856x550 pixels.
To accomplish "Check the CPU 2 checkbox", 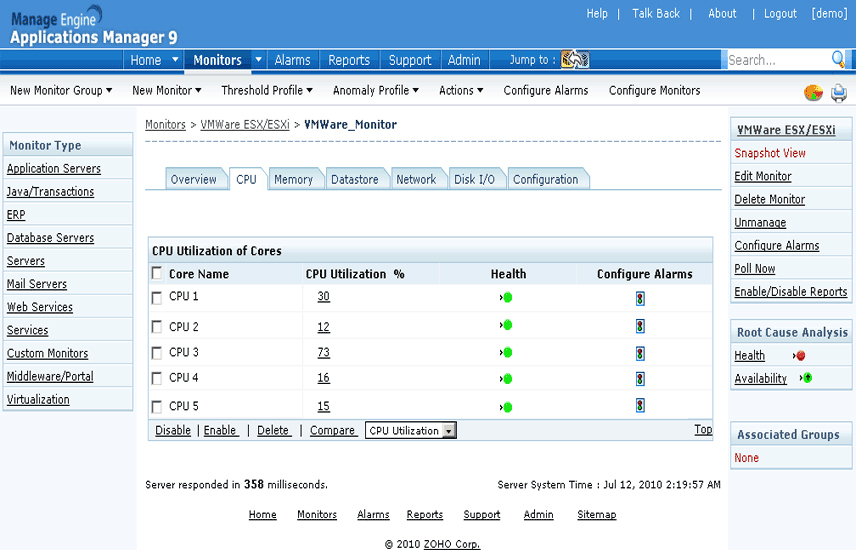I will [x=157, y=327].
